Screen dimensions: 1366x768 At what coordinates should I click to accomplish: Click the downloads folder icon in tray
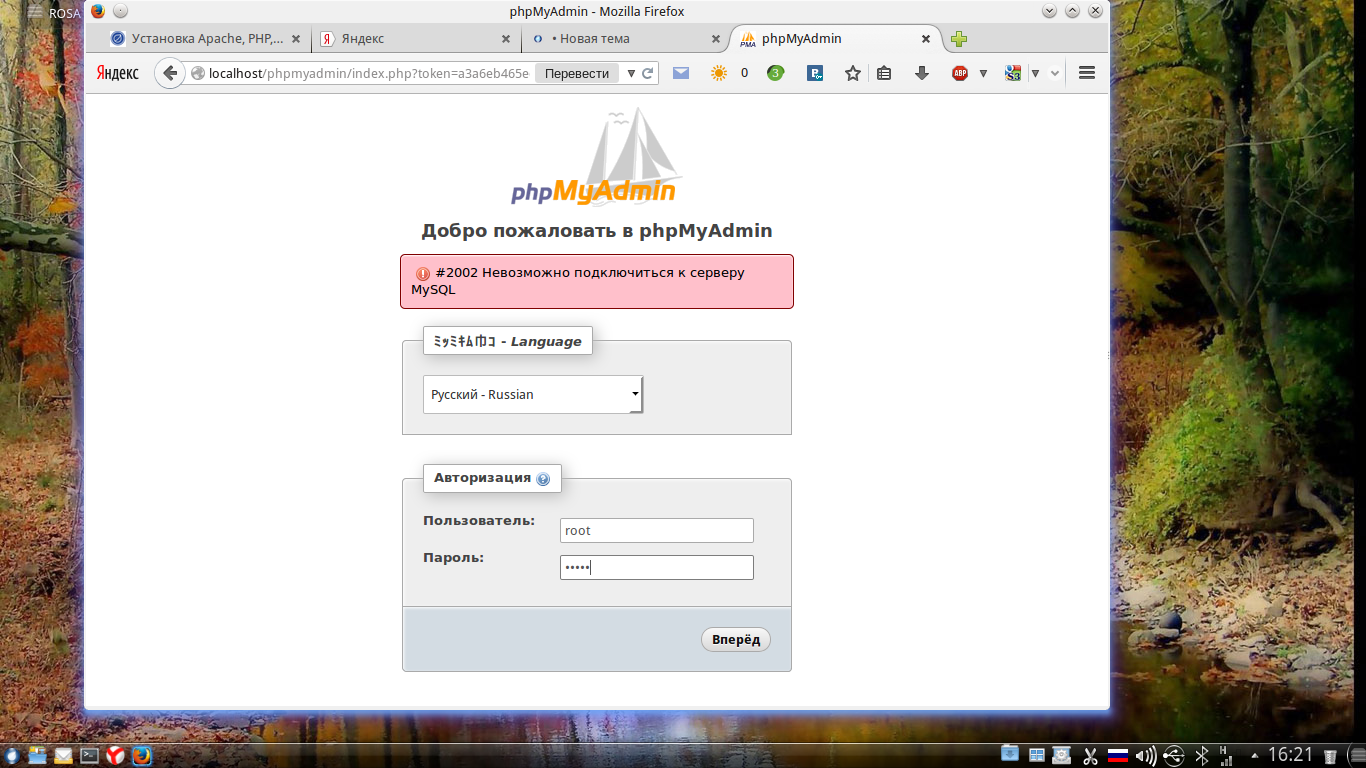click(1010, 755)
